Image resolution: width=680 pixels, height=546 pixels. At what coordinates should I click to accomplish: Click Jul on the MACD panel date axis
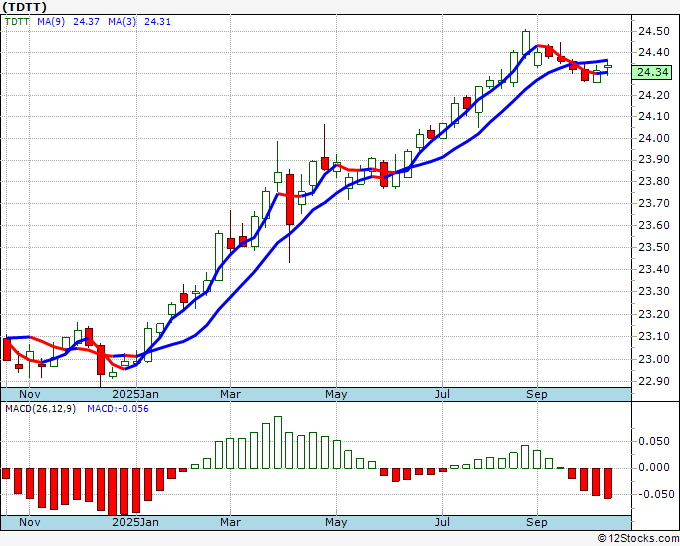point(442,522)
